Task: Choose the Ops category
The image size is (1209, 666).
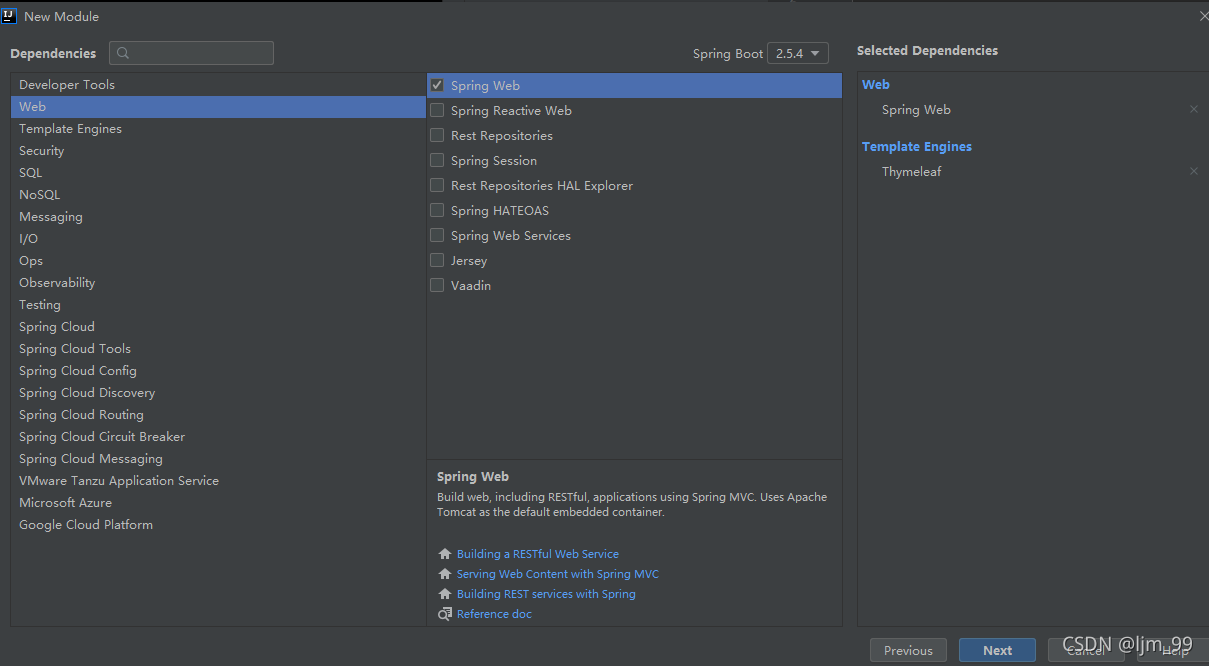Action: (x=218, y=261)
